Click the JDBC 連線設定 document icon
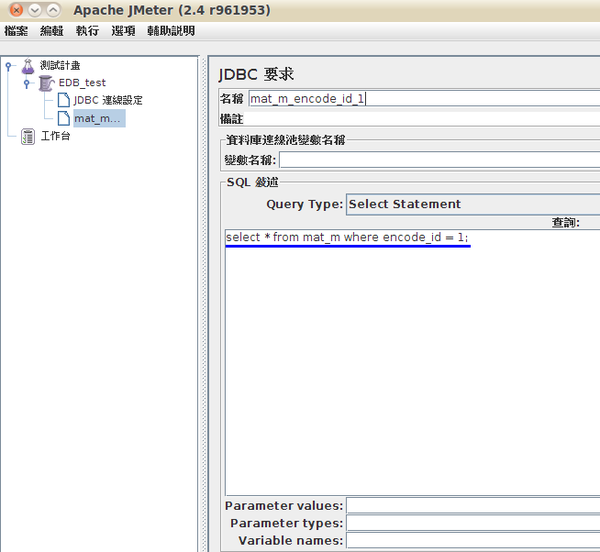The image size is (600, 552). click(64, 100)
